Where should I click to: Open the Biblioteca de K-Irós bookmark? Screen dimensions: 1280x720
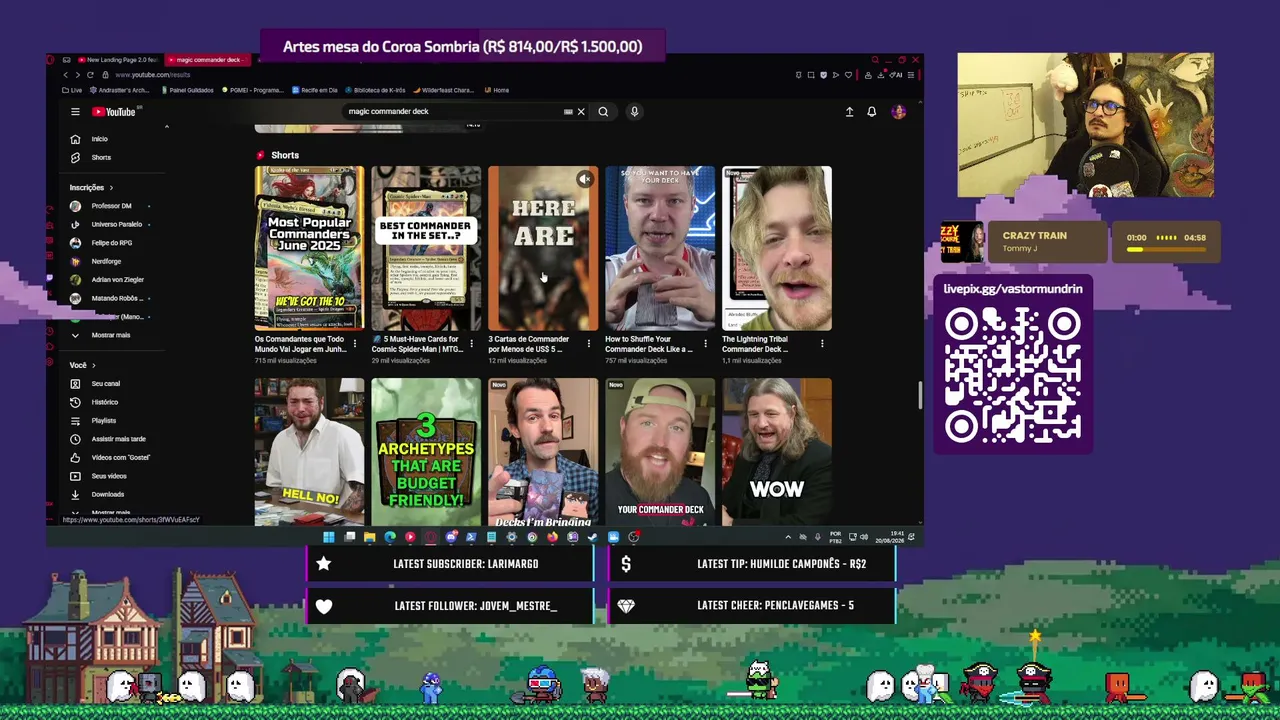pyautogui.click(x=375, y=90)
